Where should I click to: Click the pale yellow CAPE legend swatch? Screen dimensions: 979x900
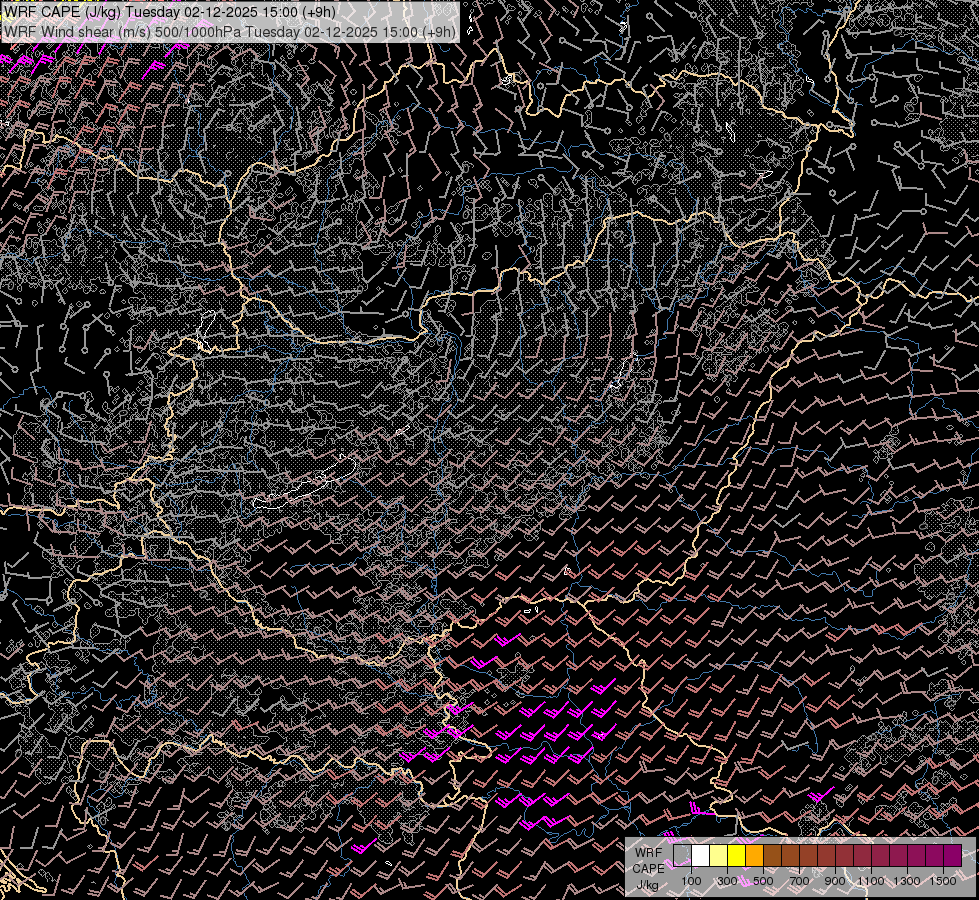click(718, 855)
